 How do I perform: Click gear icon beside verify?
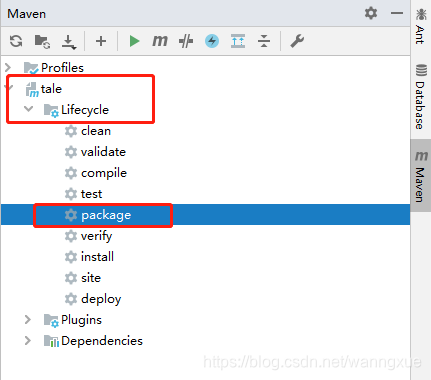(71, 236)
